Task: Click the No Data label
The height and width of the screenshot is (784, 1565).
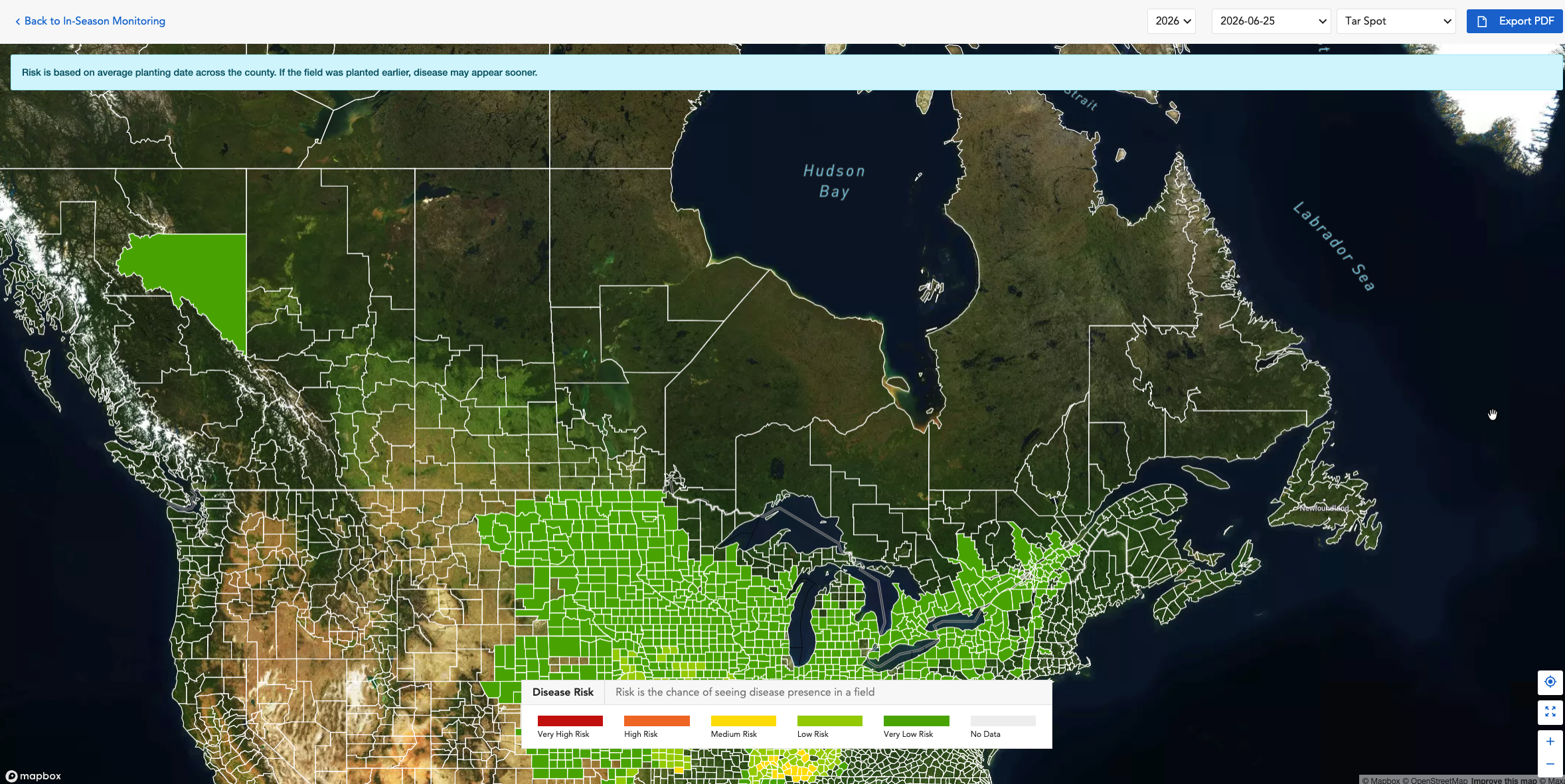Action: pos(985,734)
